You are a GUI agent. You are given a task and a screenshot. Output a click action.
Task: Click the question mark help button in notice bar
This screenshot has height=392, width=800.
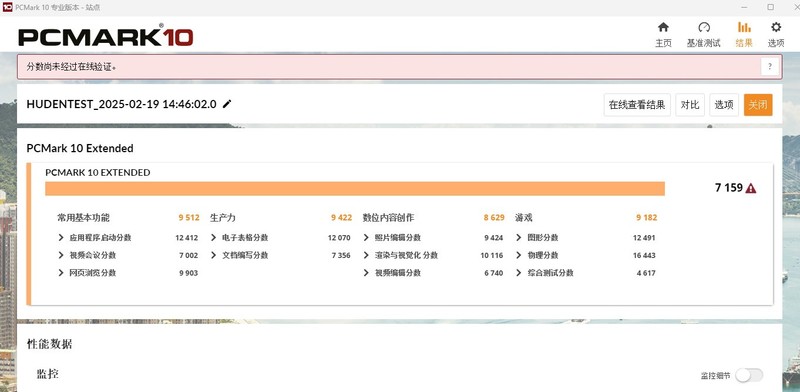[770, 66]
